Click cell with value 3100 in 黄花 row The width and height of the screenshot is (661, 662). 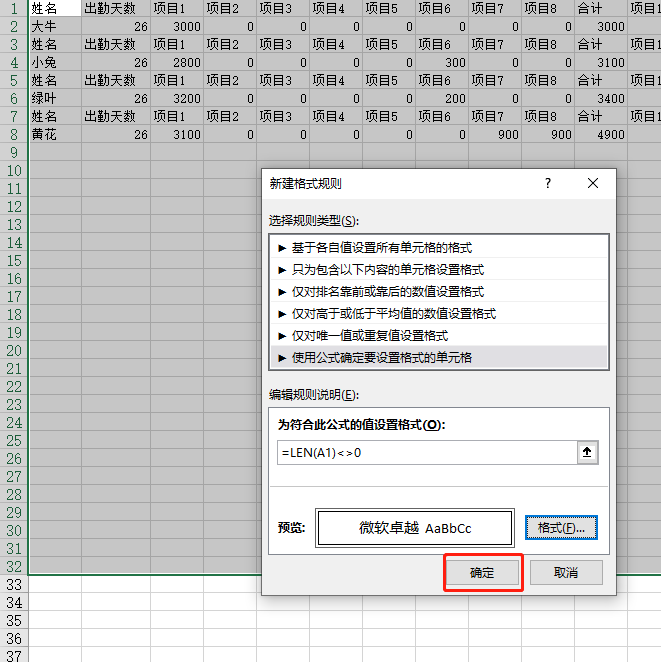(x=177, y=134)
